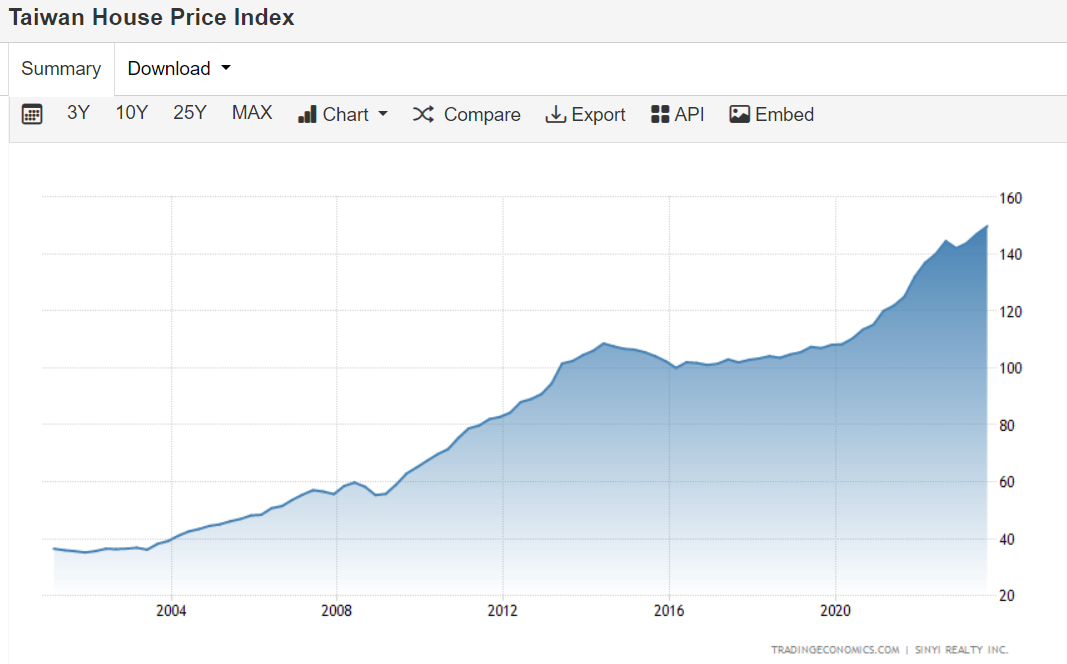Select the 25Y time range
The height and width of the screenshot is (664, 1067).
[189, 113]
